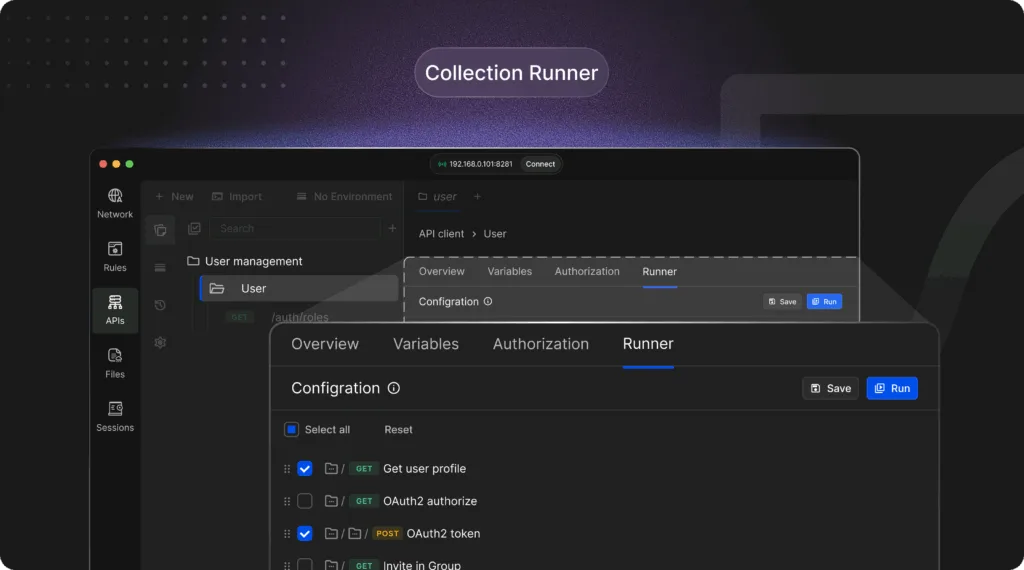The height and width of the screenshot is (570, 1024).
Task: Switch to the large Authorization tab
Action: pos(541,344)
